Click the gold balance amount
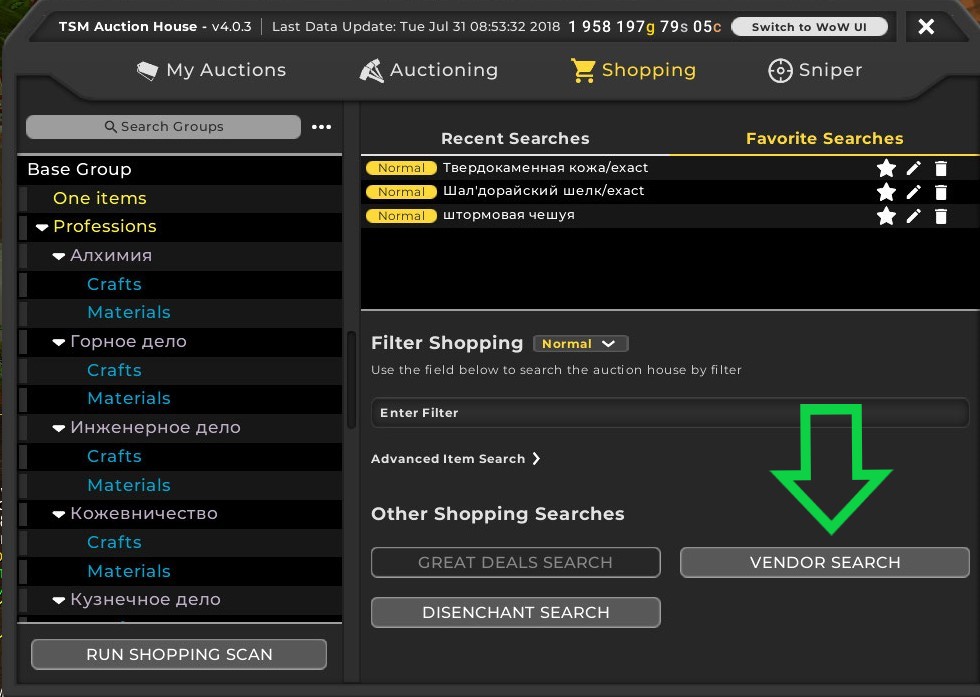 tap(645, 27)
